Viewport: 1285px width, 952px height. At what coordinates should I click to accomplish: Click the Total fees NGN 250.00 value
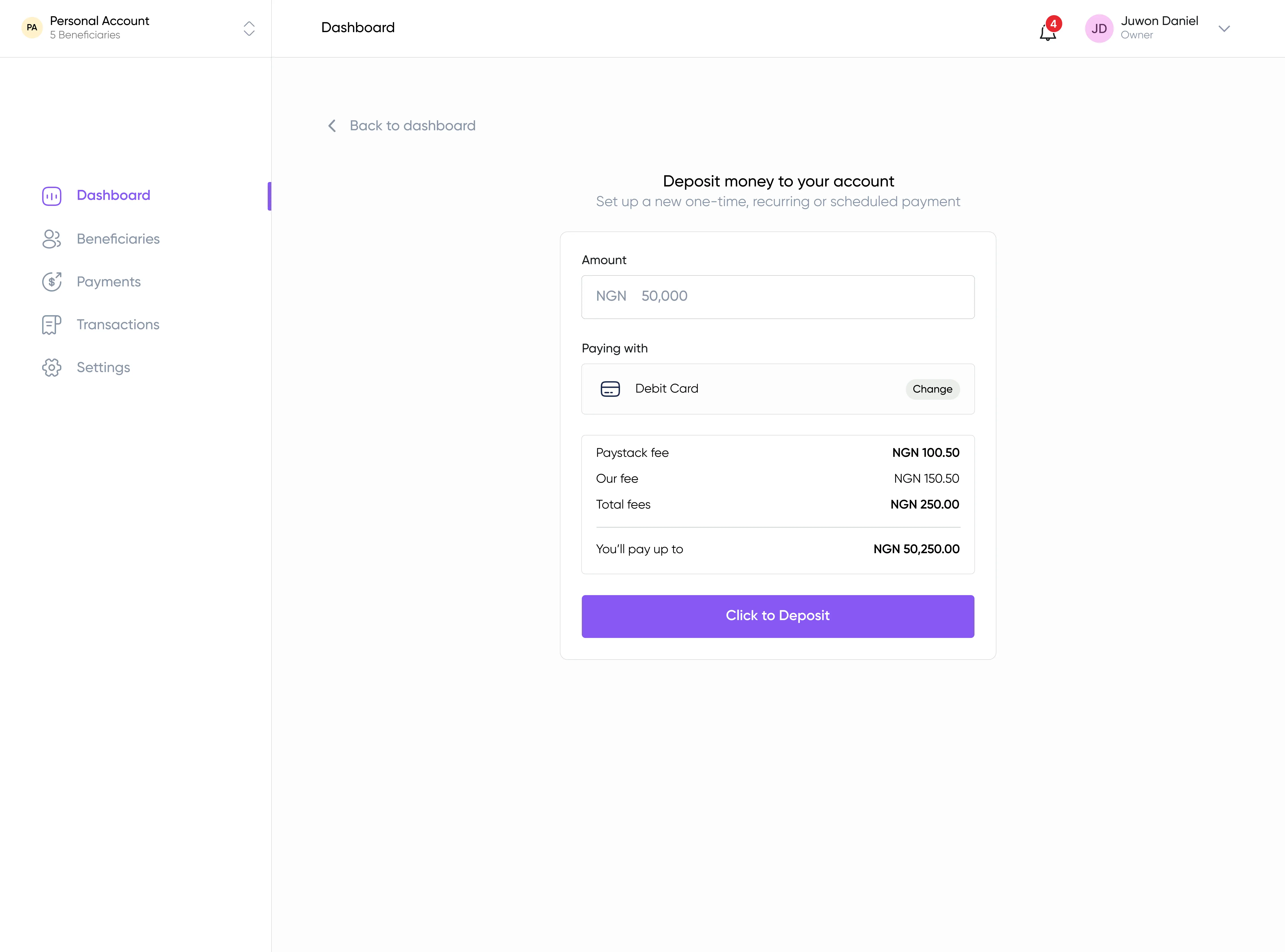[x=925, y=505]
